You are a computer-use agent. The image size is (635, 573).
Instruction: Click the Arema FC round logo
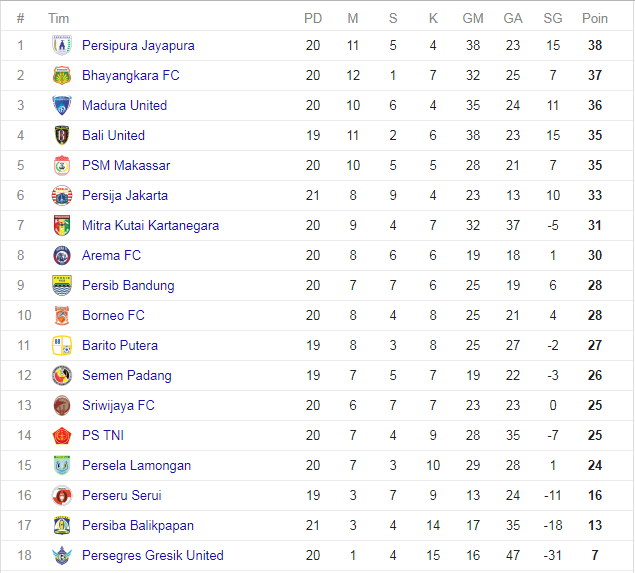point(62,256)
